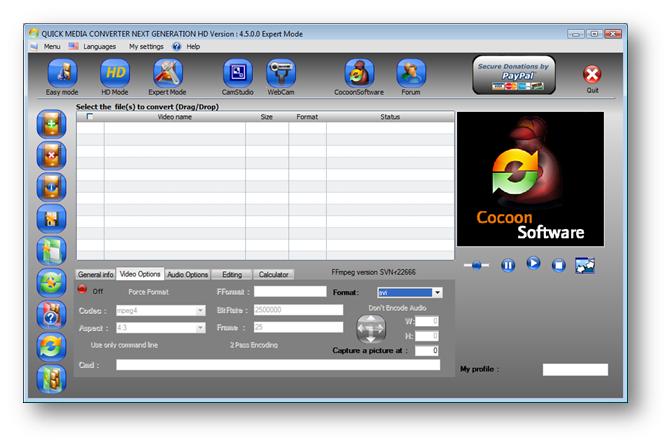Enable the Force Format option

[148, 292]
